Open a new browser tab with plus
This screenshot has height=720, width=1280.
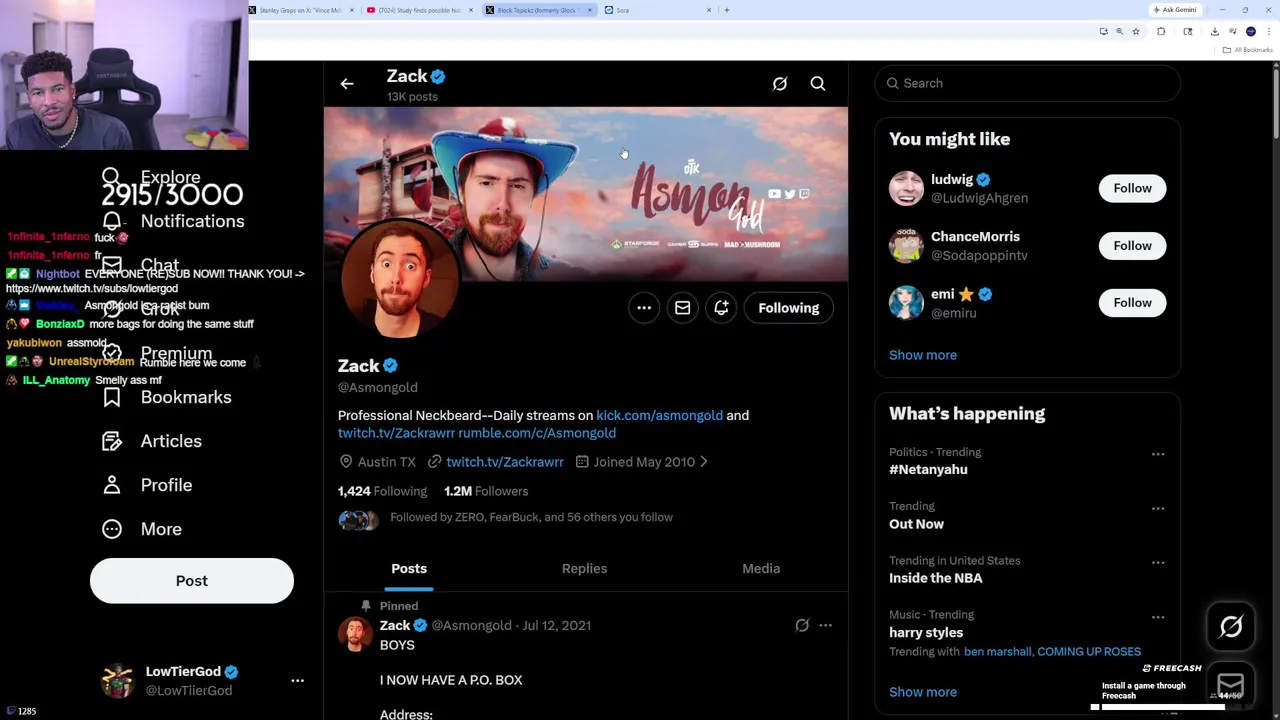pyautogui.click(x=727, y=10)
